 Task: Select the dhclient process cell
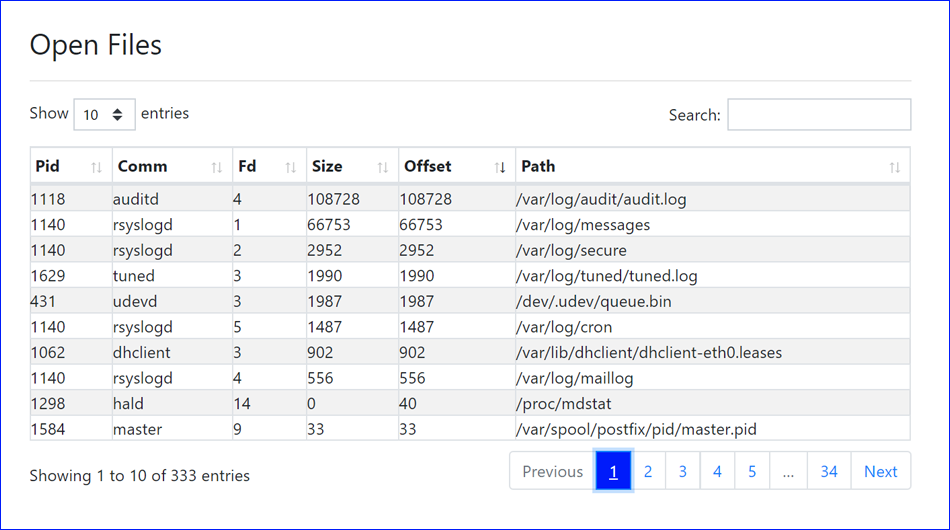coord(172,353)
